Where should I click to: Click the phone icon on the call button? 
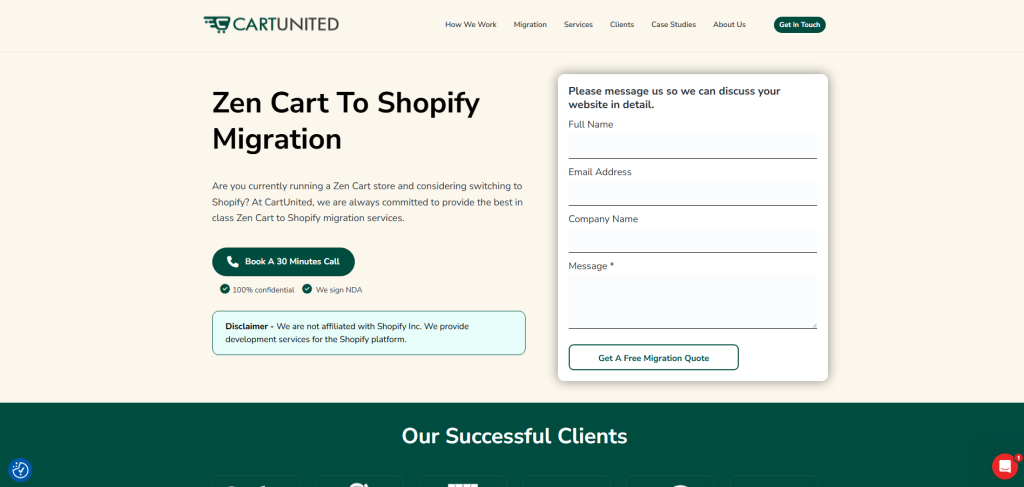point(232,262)
